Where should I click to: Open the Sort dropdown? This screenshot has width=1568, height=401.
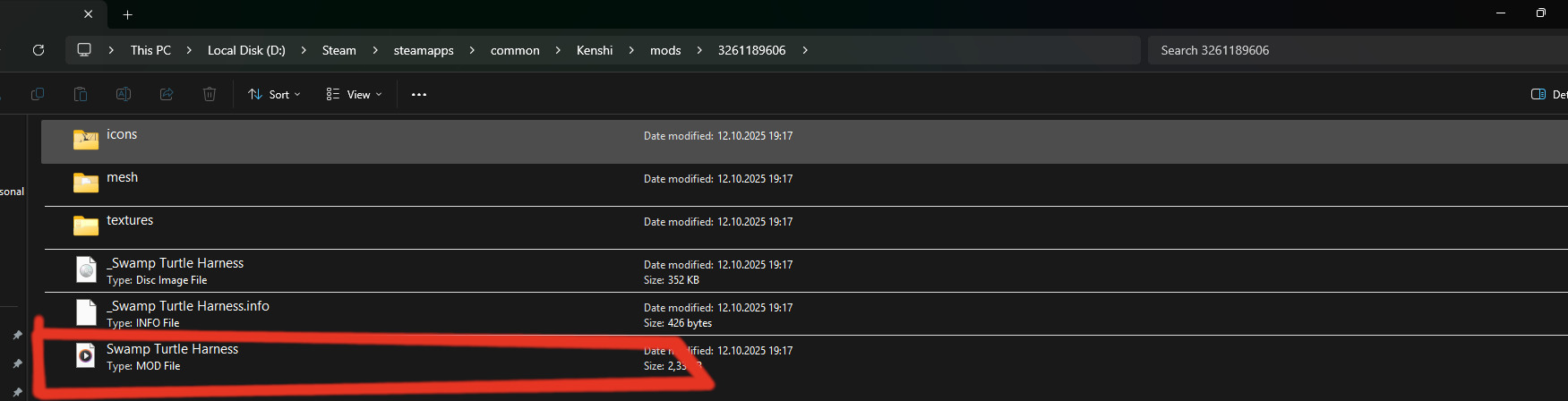click(x=274, y=94)
